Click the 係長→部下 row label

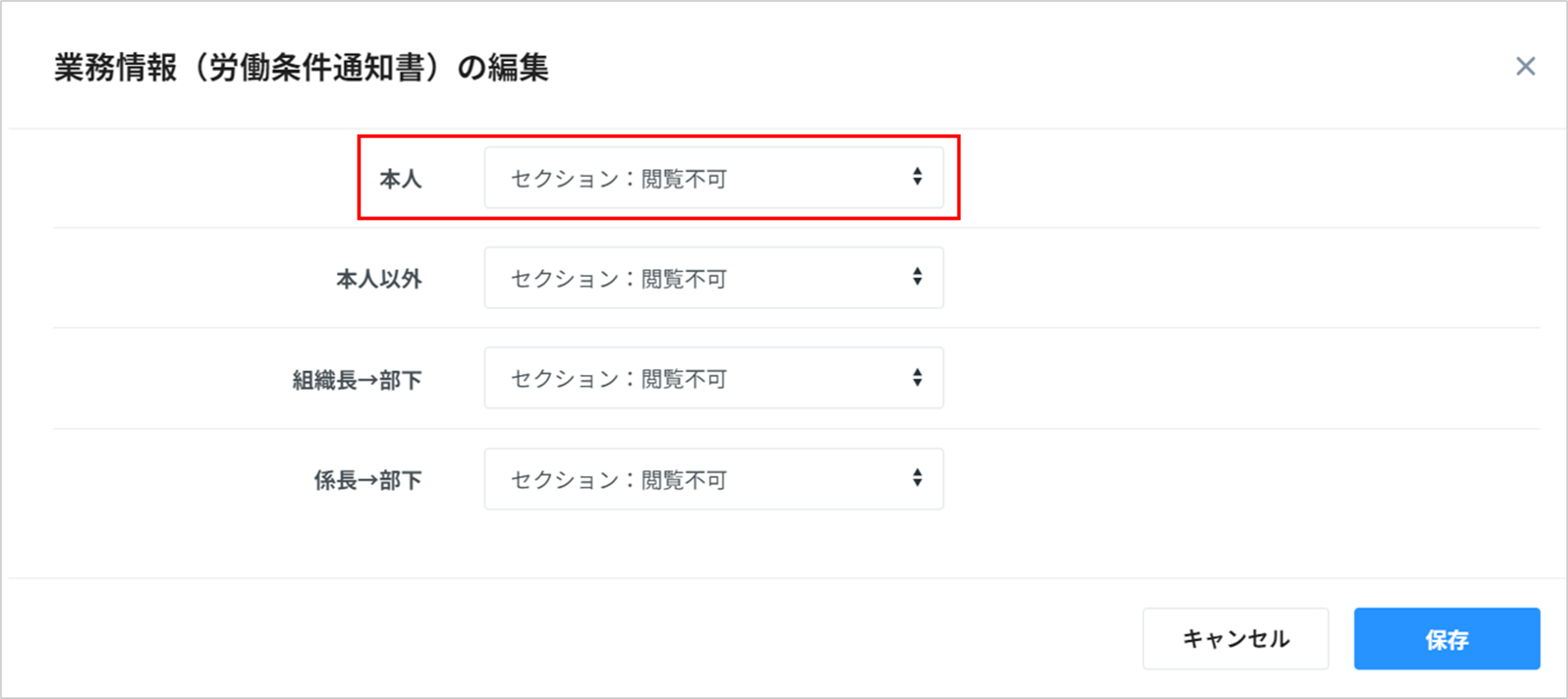click(368, 481)
